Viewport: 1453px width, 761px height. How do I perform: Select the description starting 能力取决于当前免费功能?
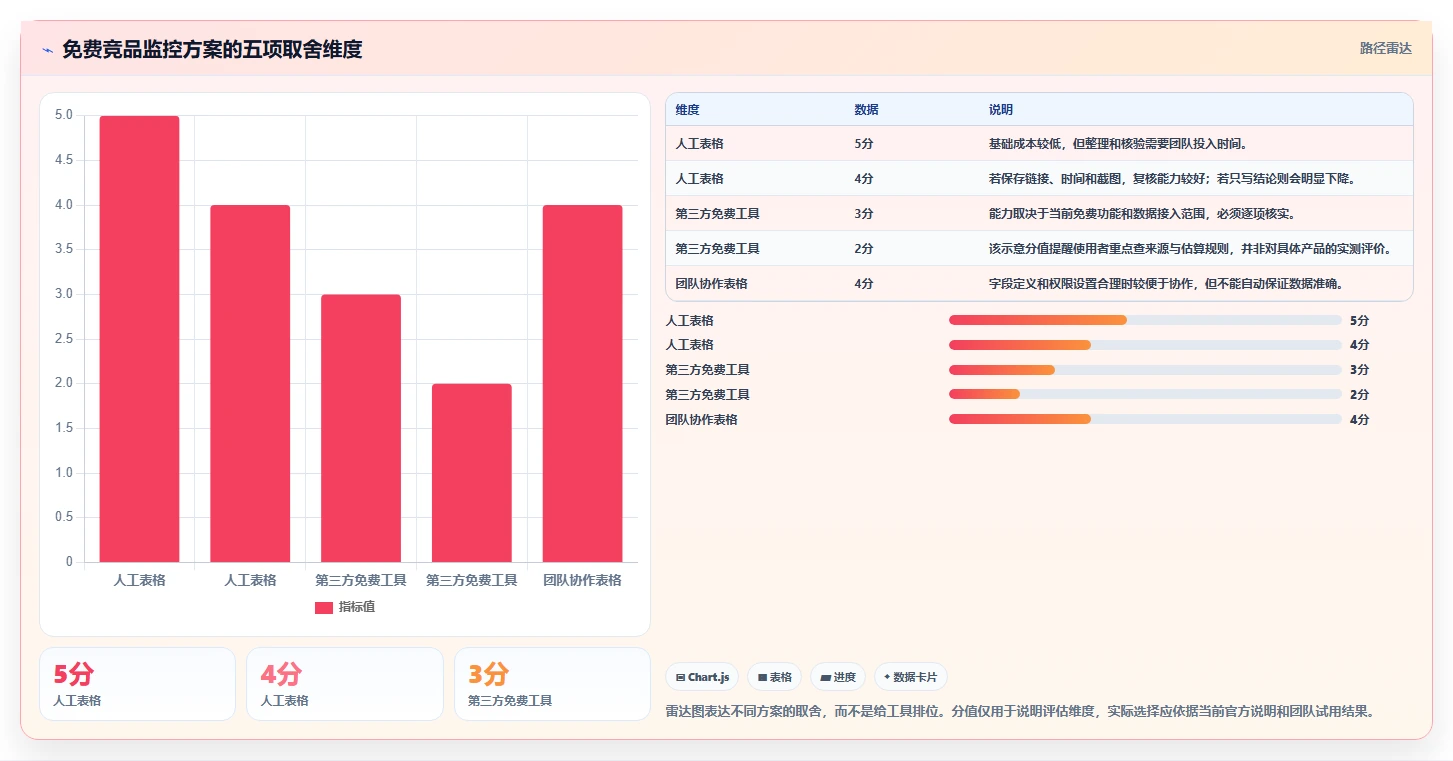pyautogui.click(x=1142, y=214)
